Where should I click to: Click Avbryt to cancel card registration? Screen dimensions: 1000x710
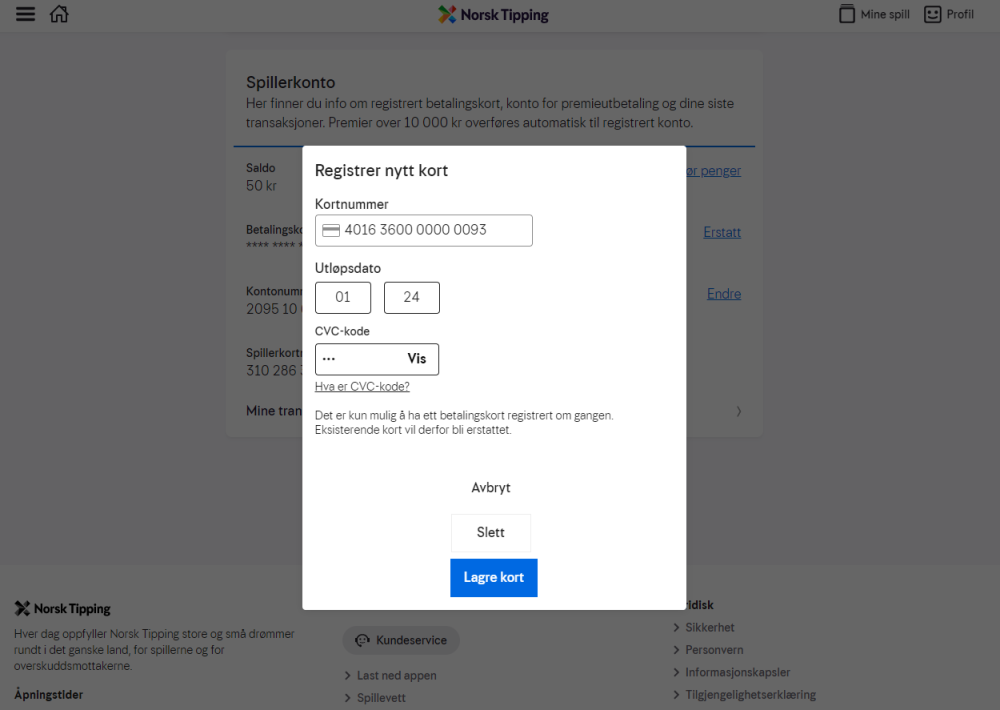pos(491,488)
